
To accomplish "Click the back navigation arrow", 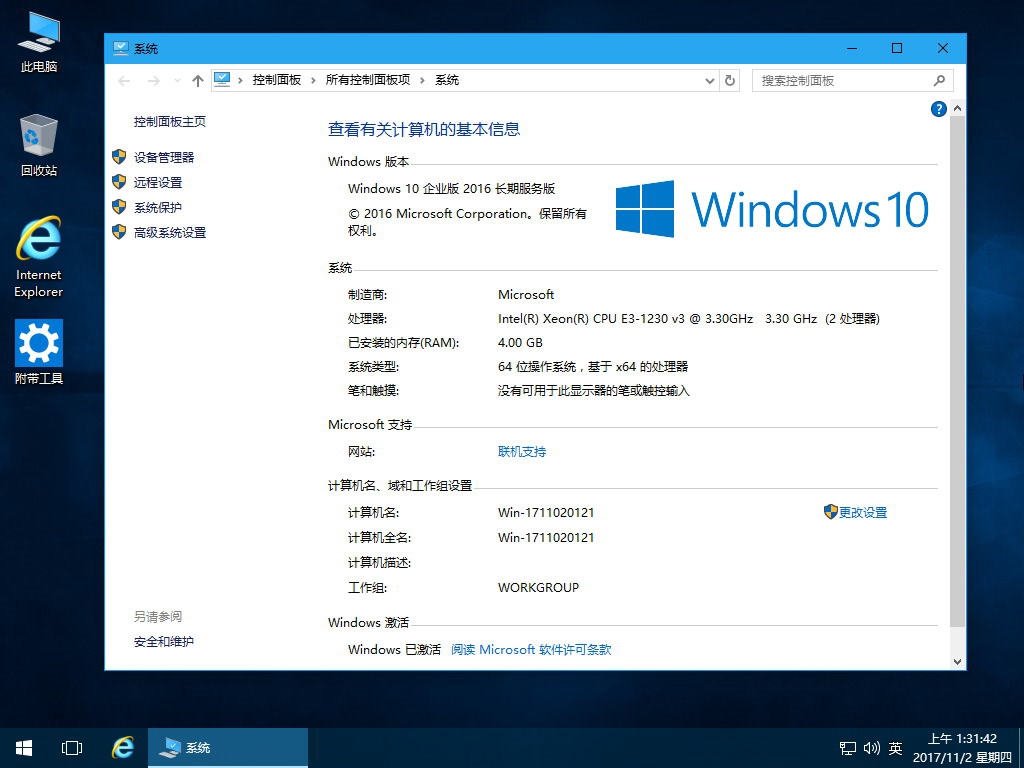I will tap(124, 81).
